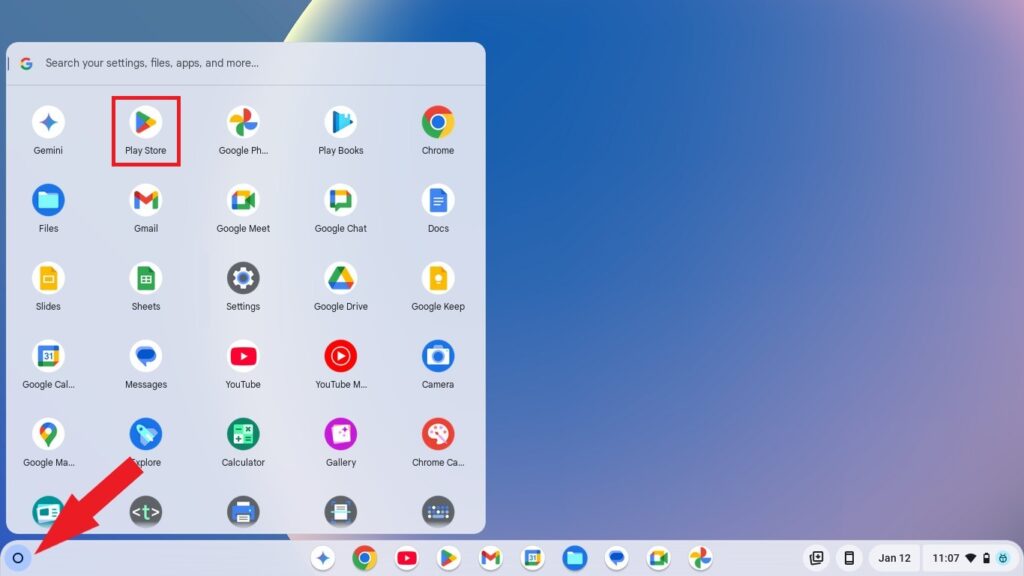Open quick settings via the 11:07 status area
This screenshot has height=576, width=1024.
(x=971, y=558)
